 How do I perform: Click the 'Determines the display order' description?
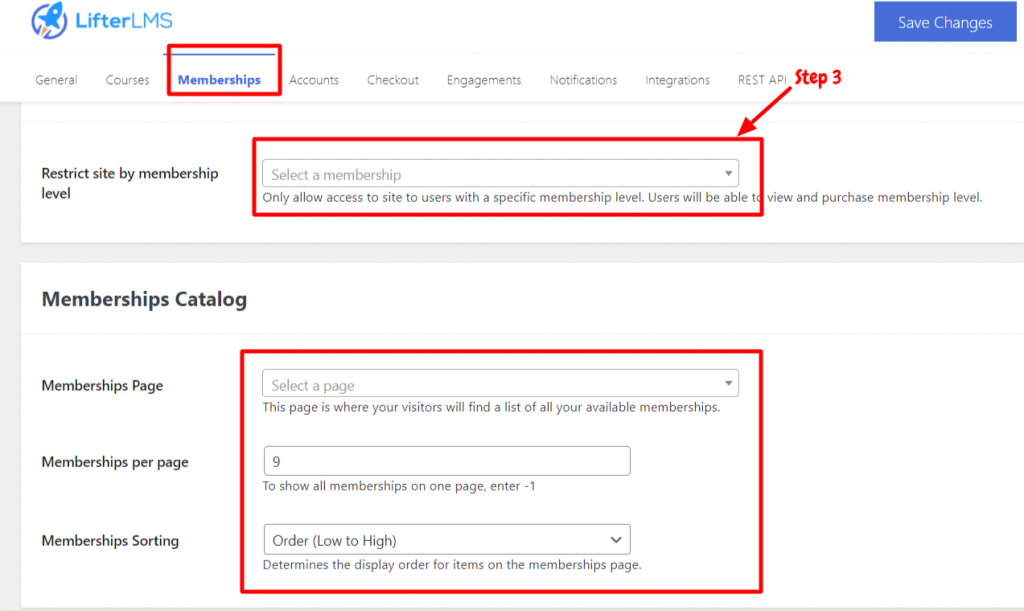(x=452, y=565)
